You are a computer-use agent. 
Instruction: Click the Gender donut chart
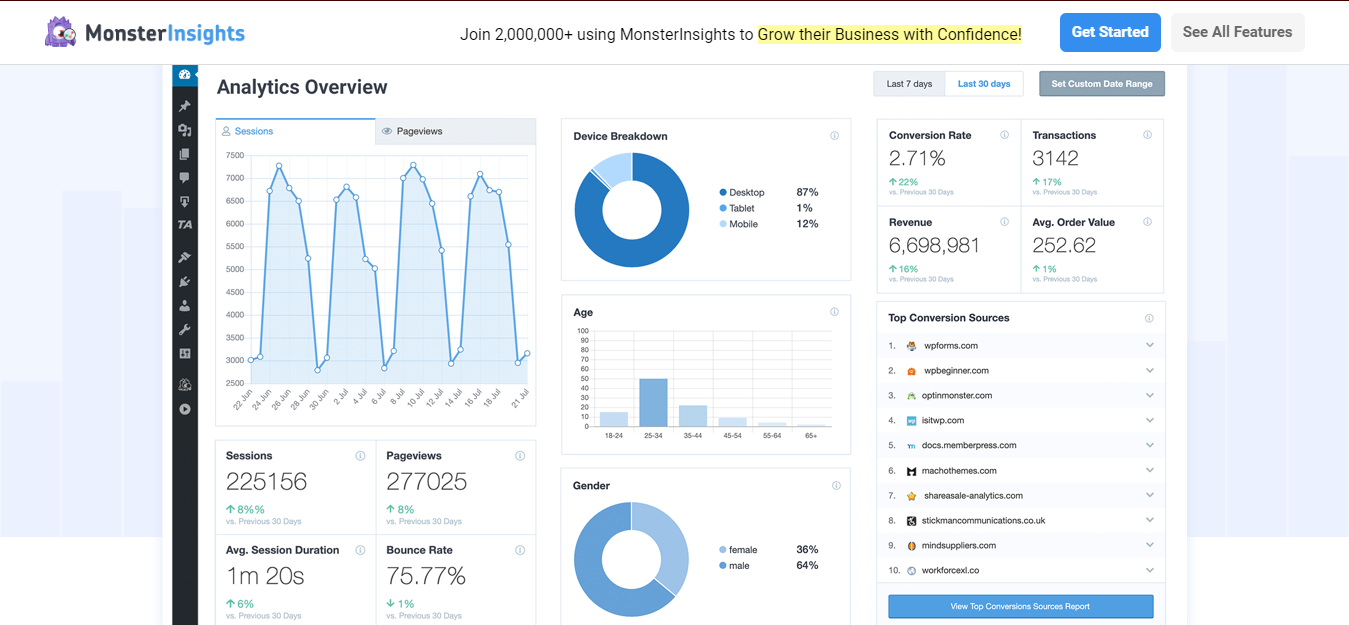coord(632,559)
